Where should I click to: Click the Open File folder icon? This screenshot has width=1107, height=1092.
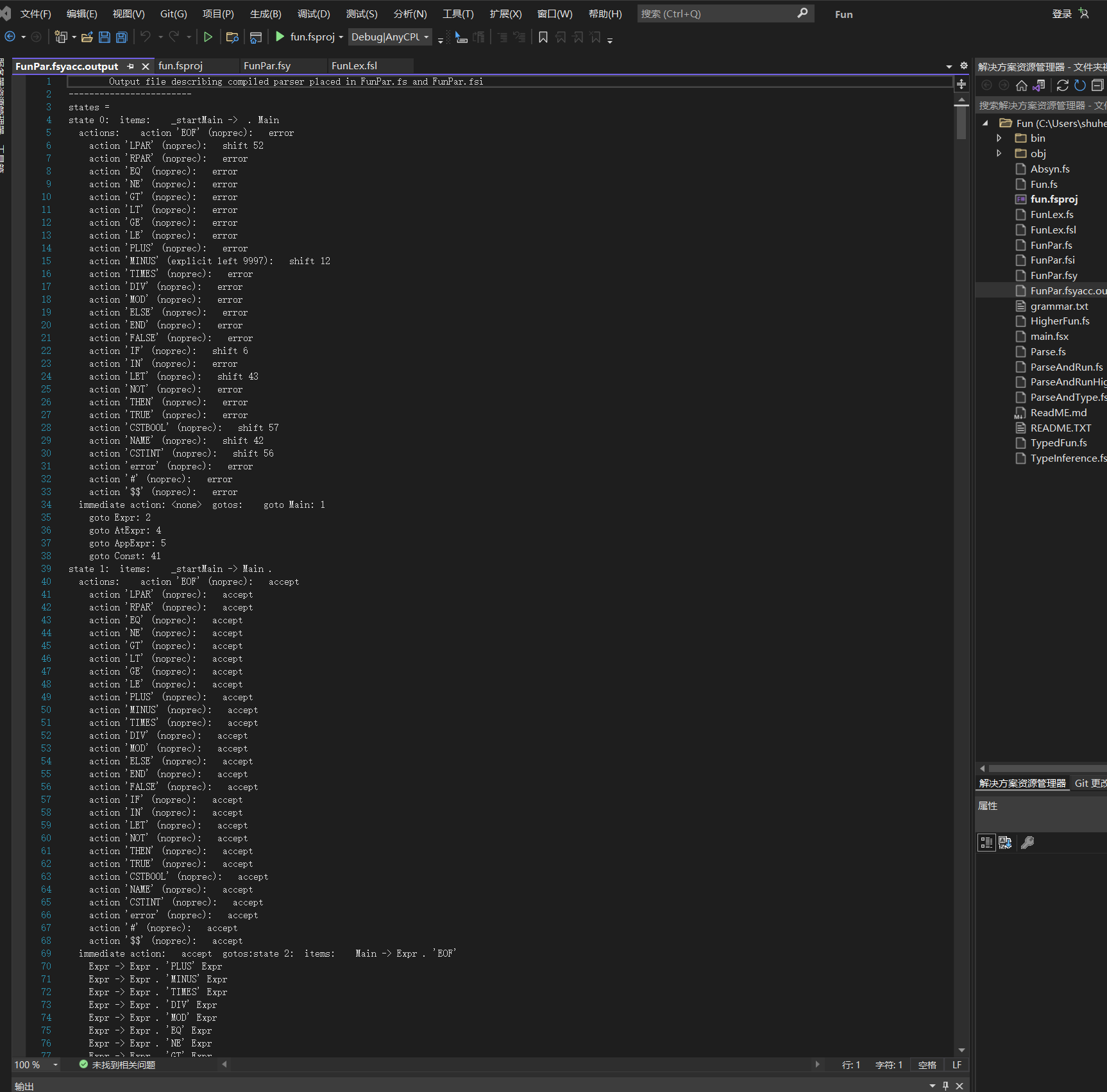(x=87, y=37)
